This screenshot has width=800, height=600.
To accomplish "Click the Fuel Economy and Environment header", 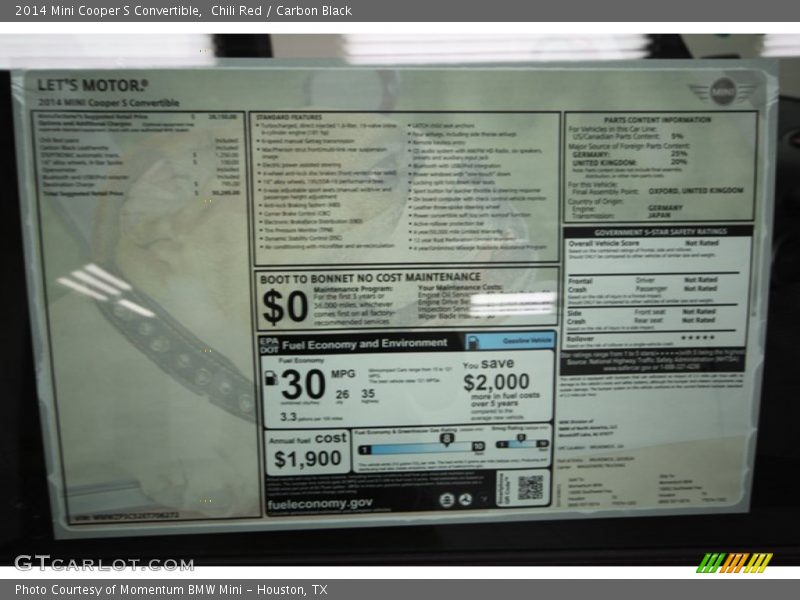I will pyautogui.click(x=365, y=344).
